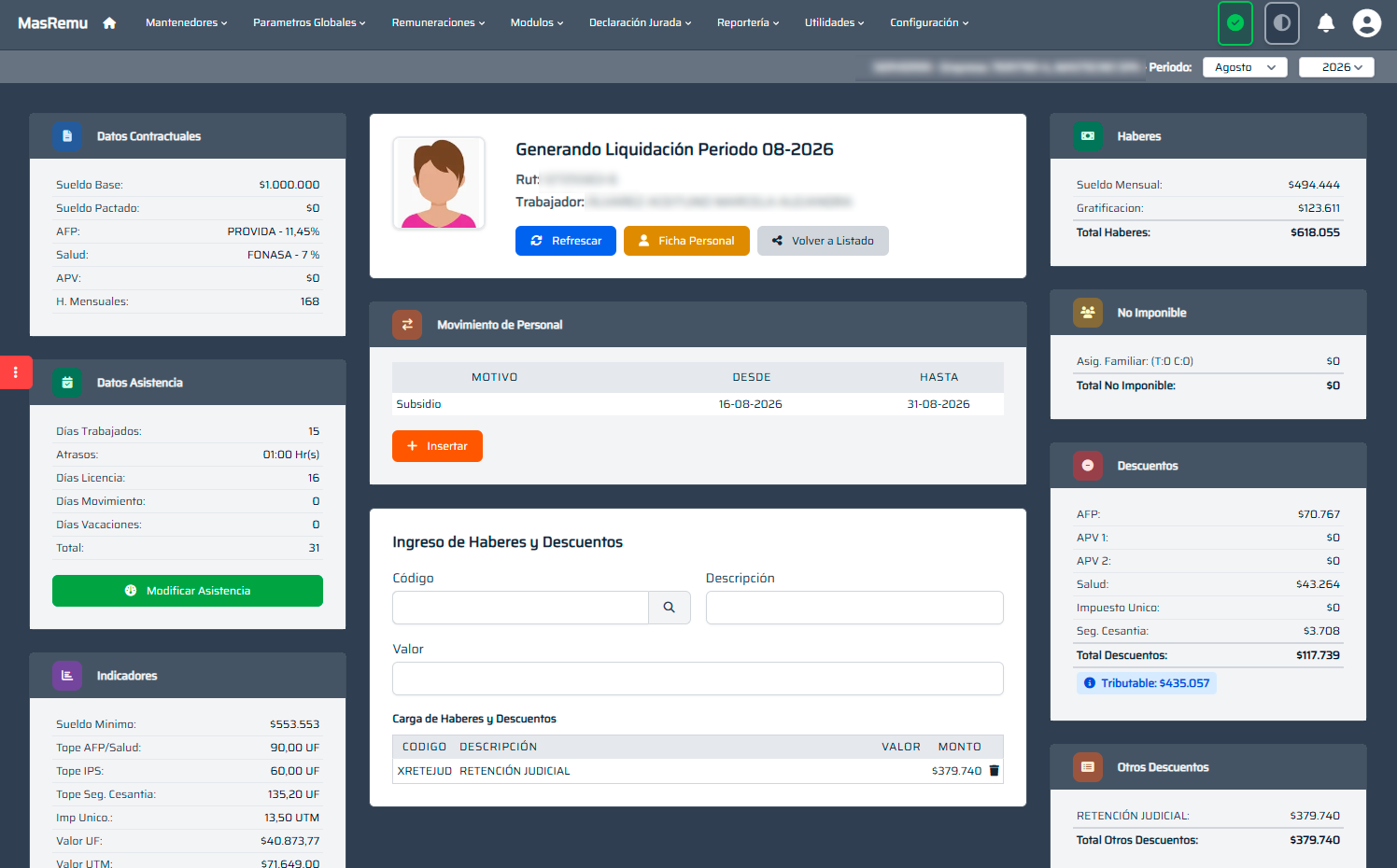The width and height of the screenshot is (1397, 868).
Task: Open the Mantenedores menu
Action: point(187,22)
